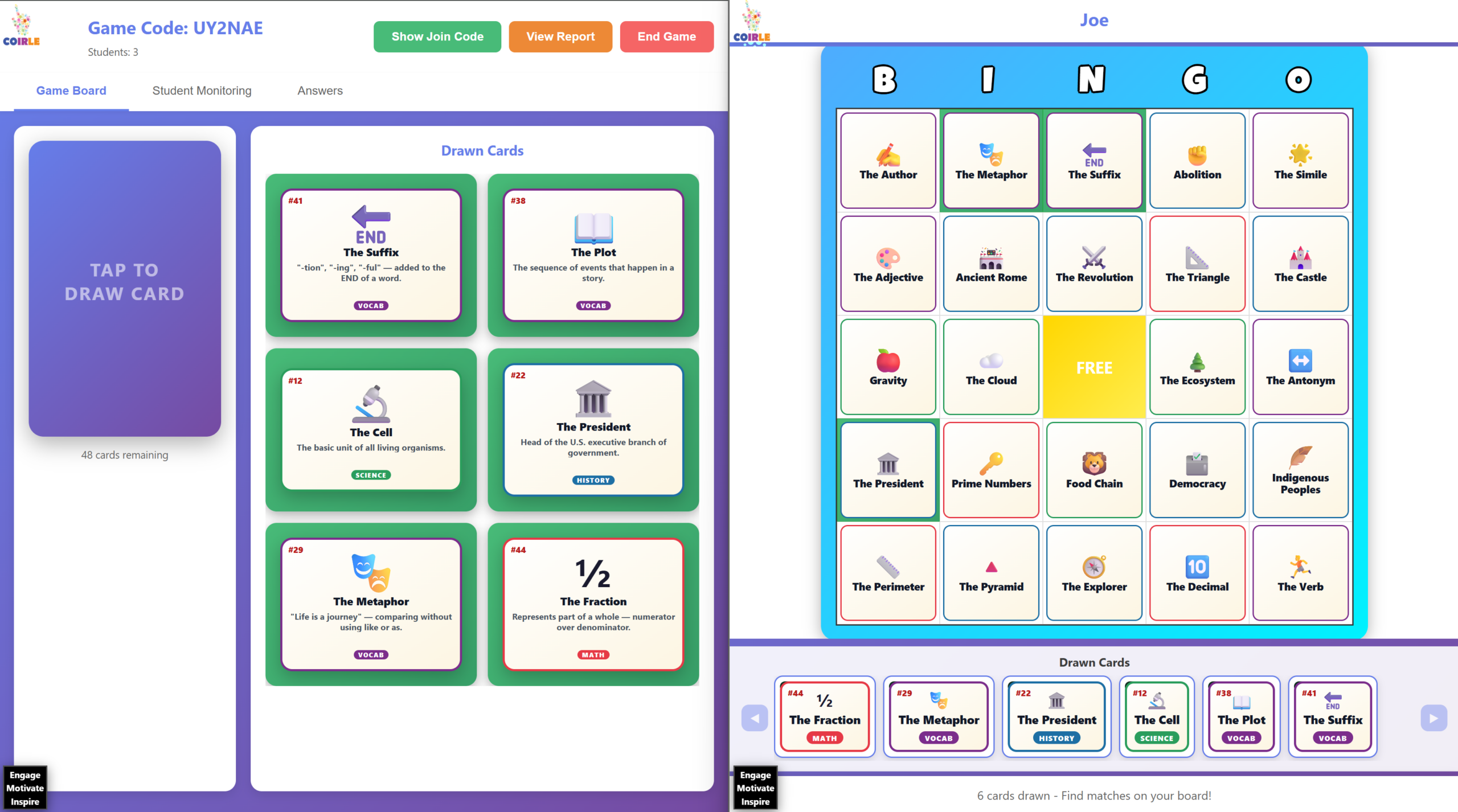The height and width of the screenshot is (812, 1458).
Task: Select the FREE center square
Action: point(1094,367)
